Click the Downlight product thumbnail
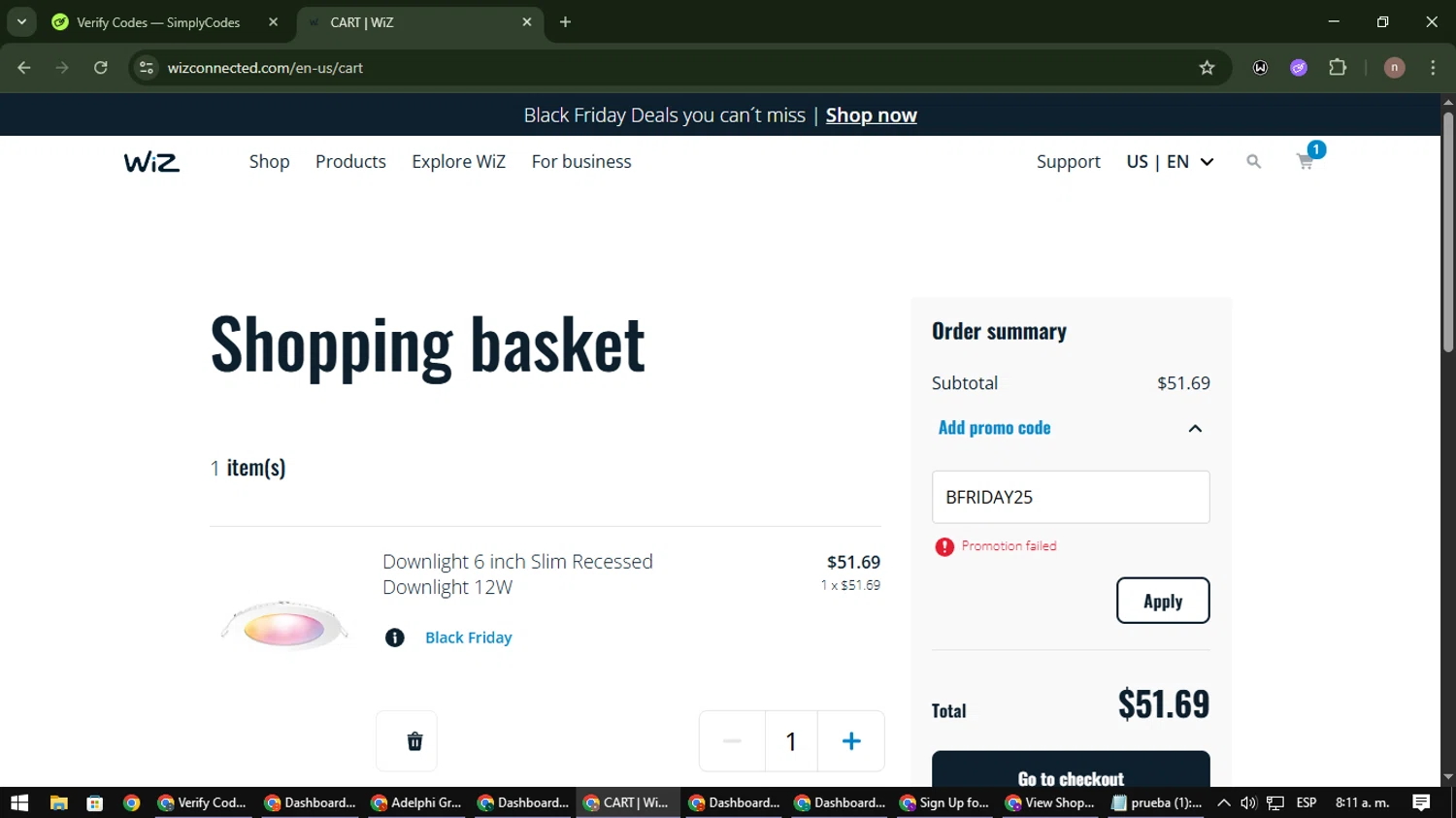 (x=284, y=624)
